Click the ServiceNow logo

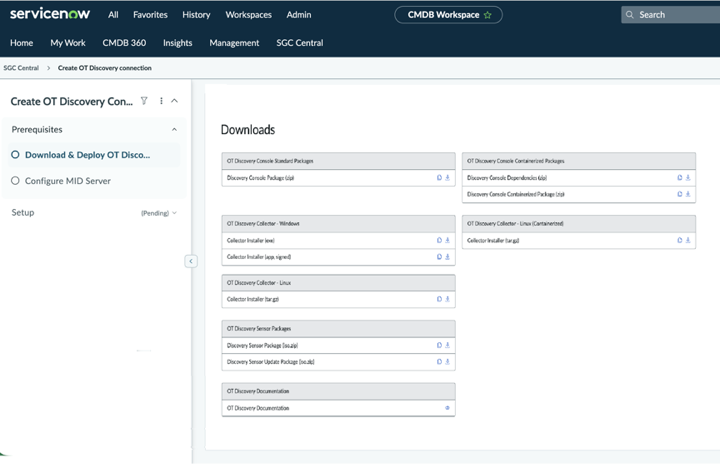point(50,14)
